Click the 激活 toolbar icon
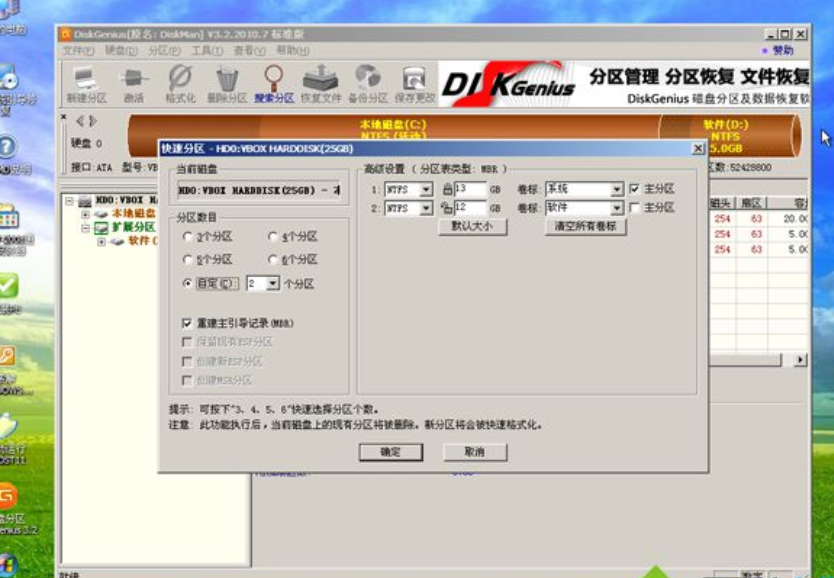The height and width of the screenshot is (578, 834). (134, 84)
